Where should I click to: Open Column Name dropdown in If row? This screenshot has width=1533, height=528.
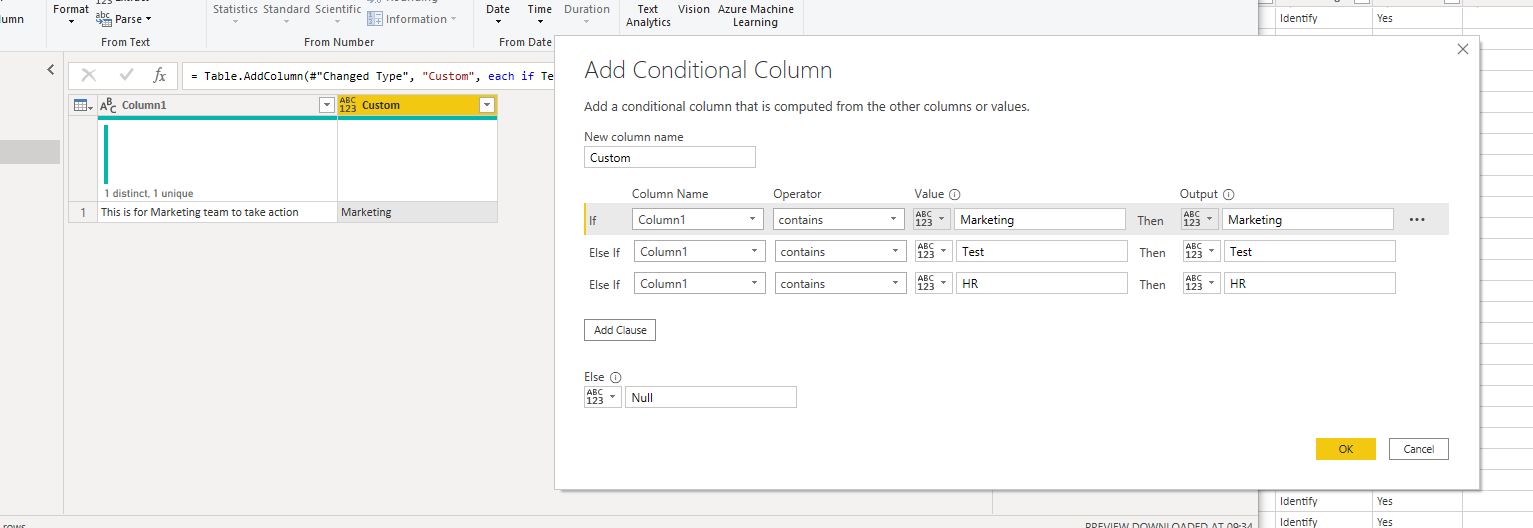click(698, 219)
